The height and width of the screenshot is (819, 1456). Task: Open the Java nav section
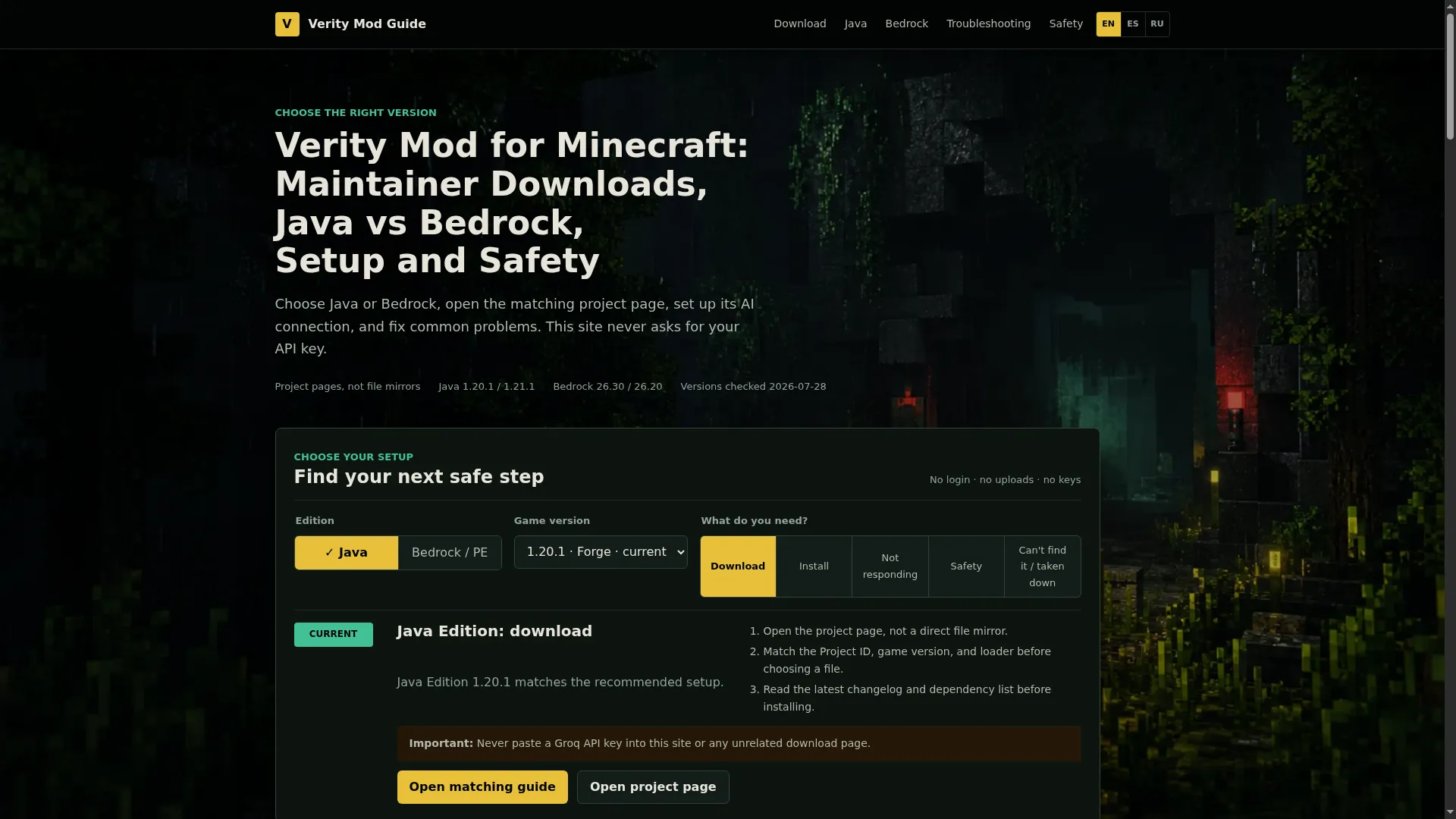(x=855, y=24)
